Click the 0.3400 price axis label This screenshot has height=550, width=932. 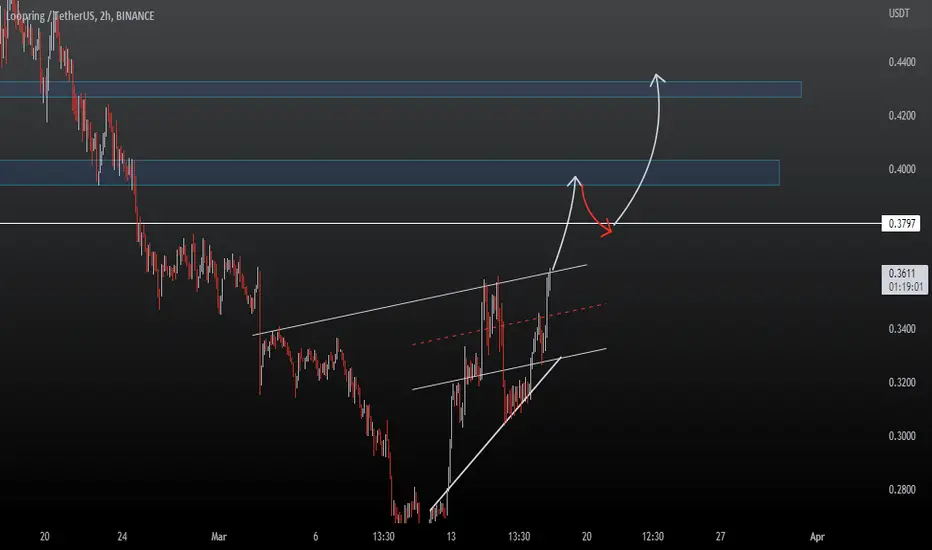pos(902,329)
